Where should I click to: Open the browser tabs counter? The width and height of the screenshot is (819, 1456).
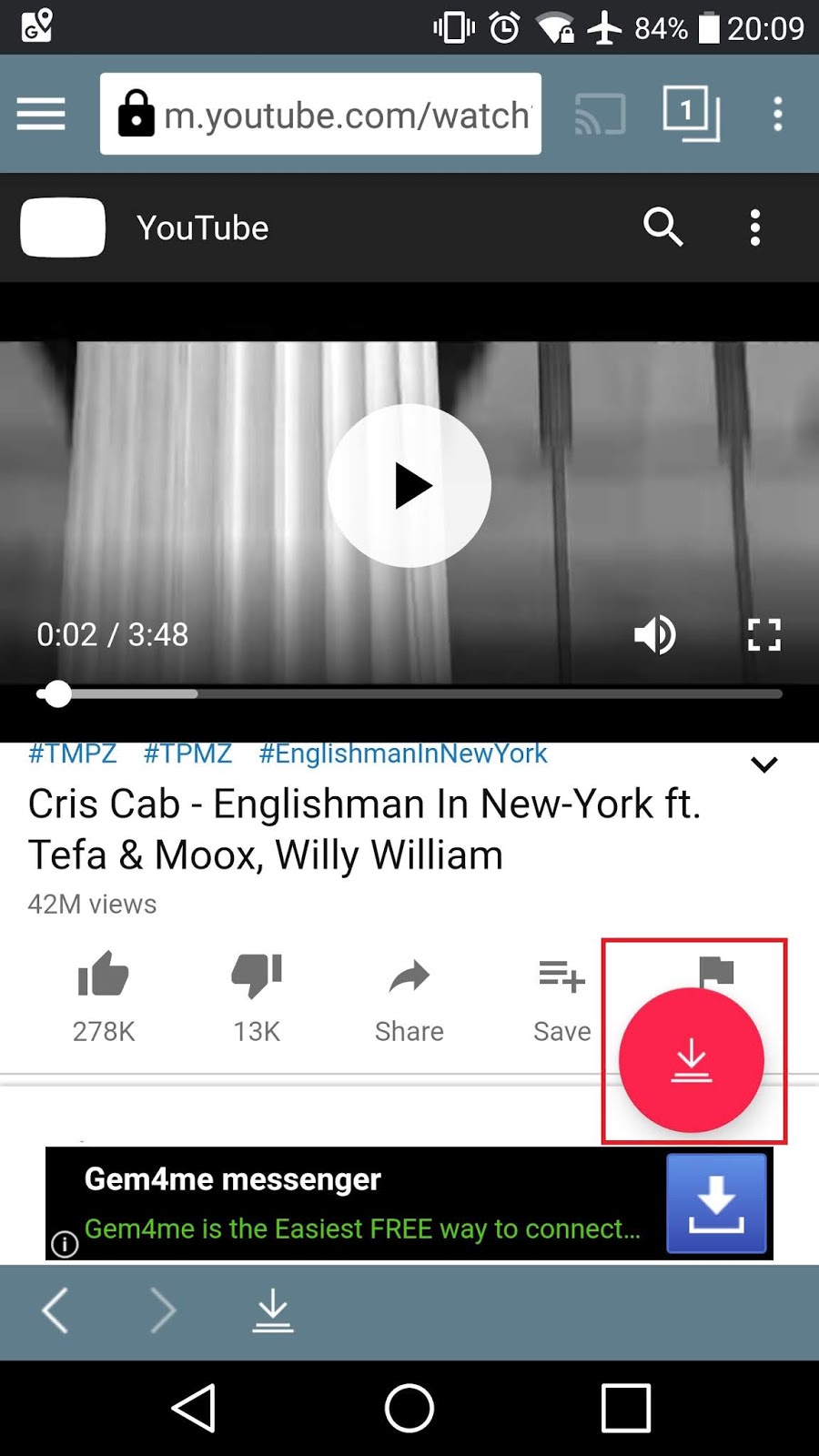pyautogui.click(x=691, y=114)
